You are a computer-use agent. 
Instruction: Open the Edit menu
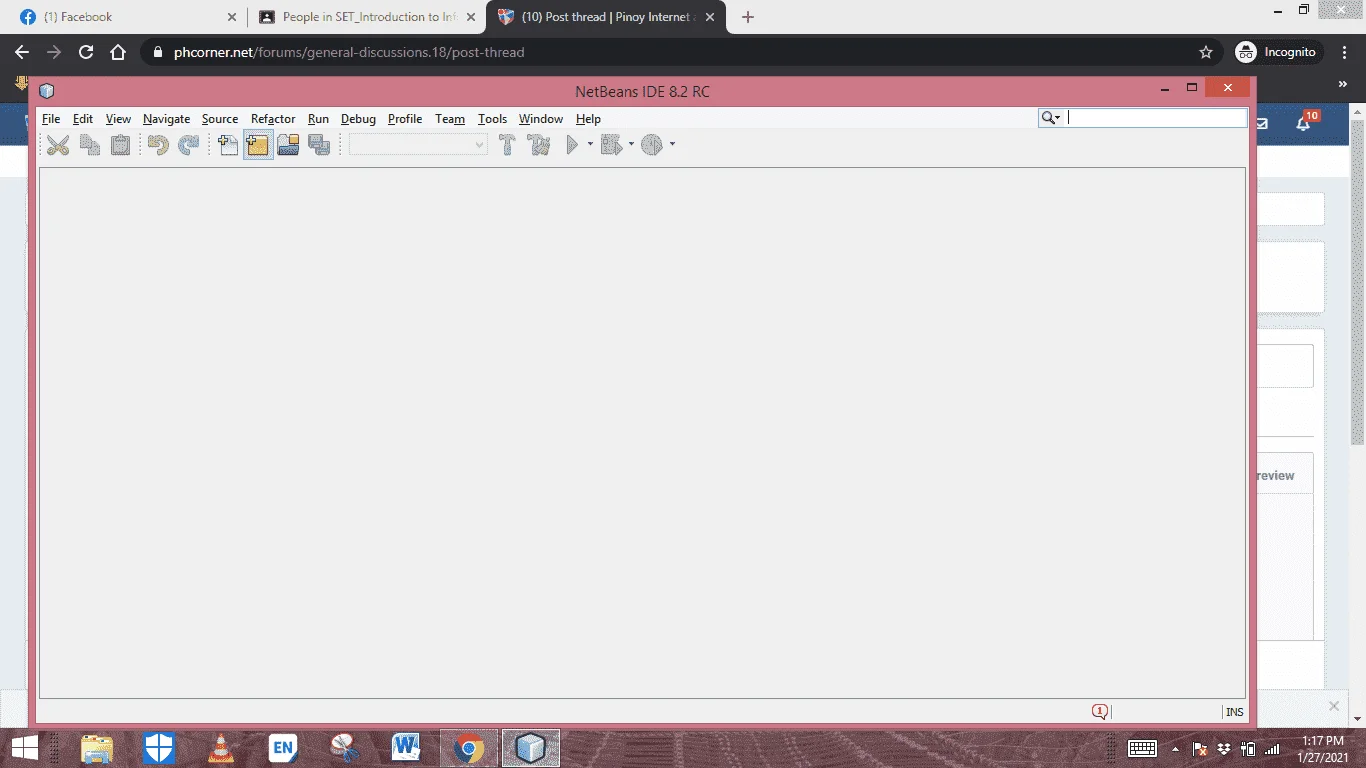point(83,119)
